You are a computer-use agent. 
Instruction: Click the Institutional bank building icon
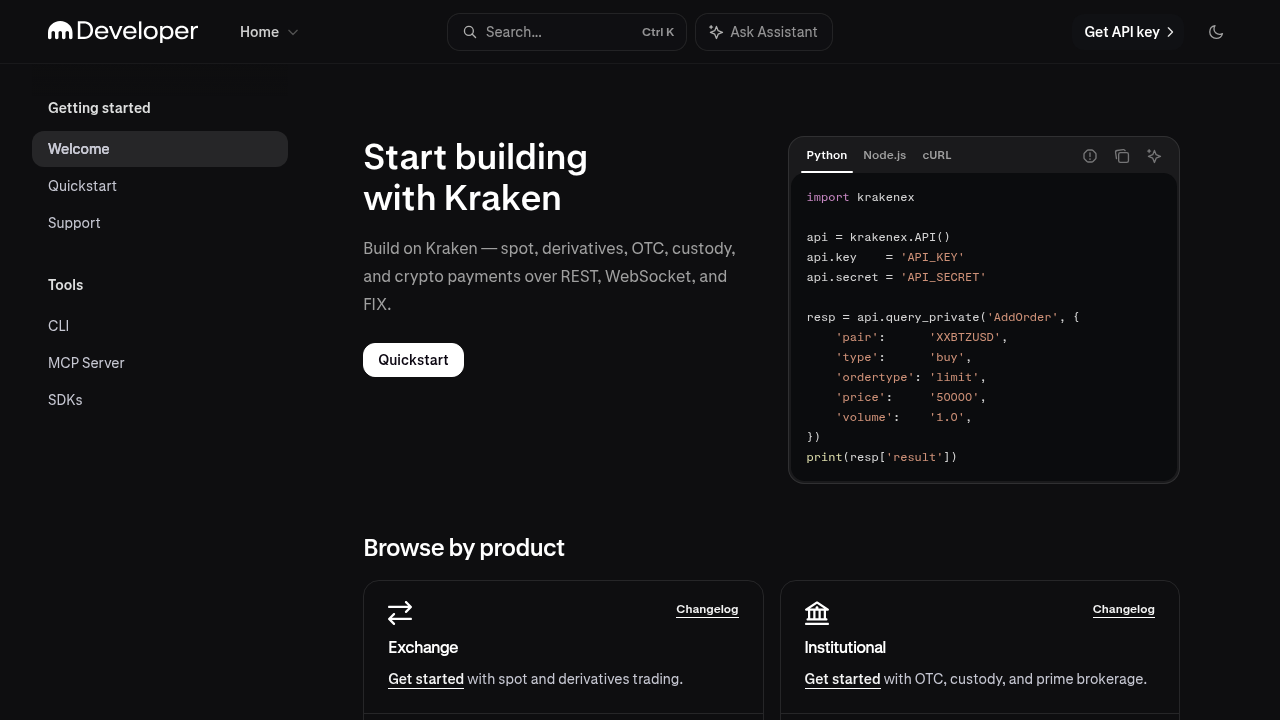[x=817, y=612]
